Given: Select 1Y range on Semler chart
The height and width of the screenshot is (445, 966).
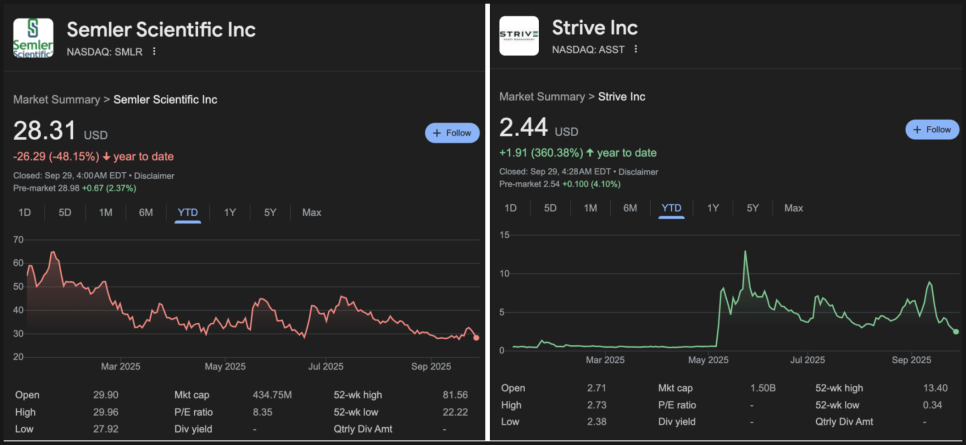Looking at the screenshot, I should (x=230, y=213).
